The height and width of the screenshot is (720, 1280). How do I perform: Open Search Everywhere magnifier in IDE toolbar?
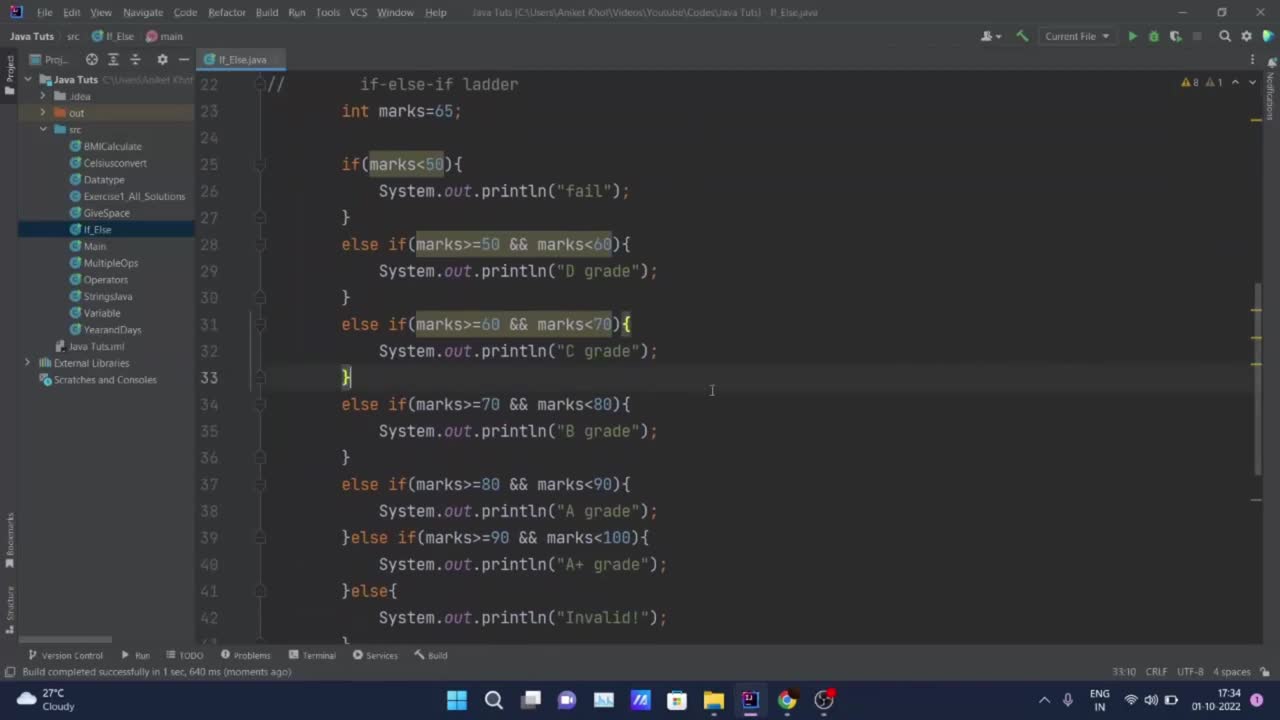[1224, 36]
